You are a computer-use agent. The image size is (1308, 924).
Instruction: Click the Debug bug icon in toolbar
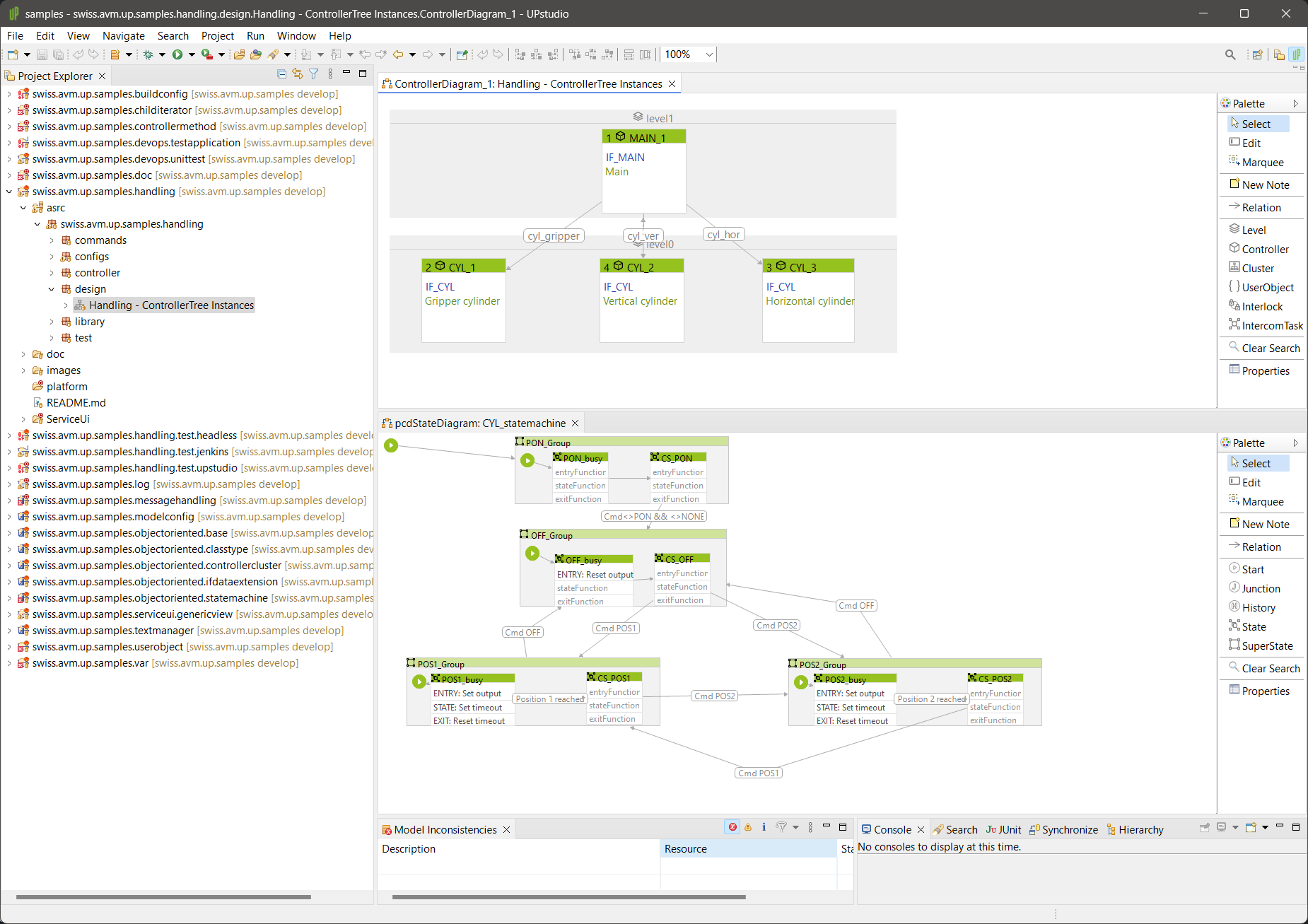(x=148, y=54)
